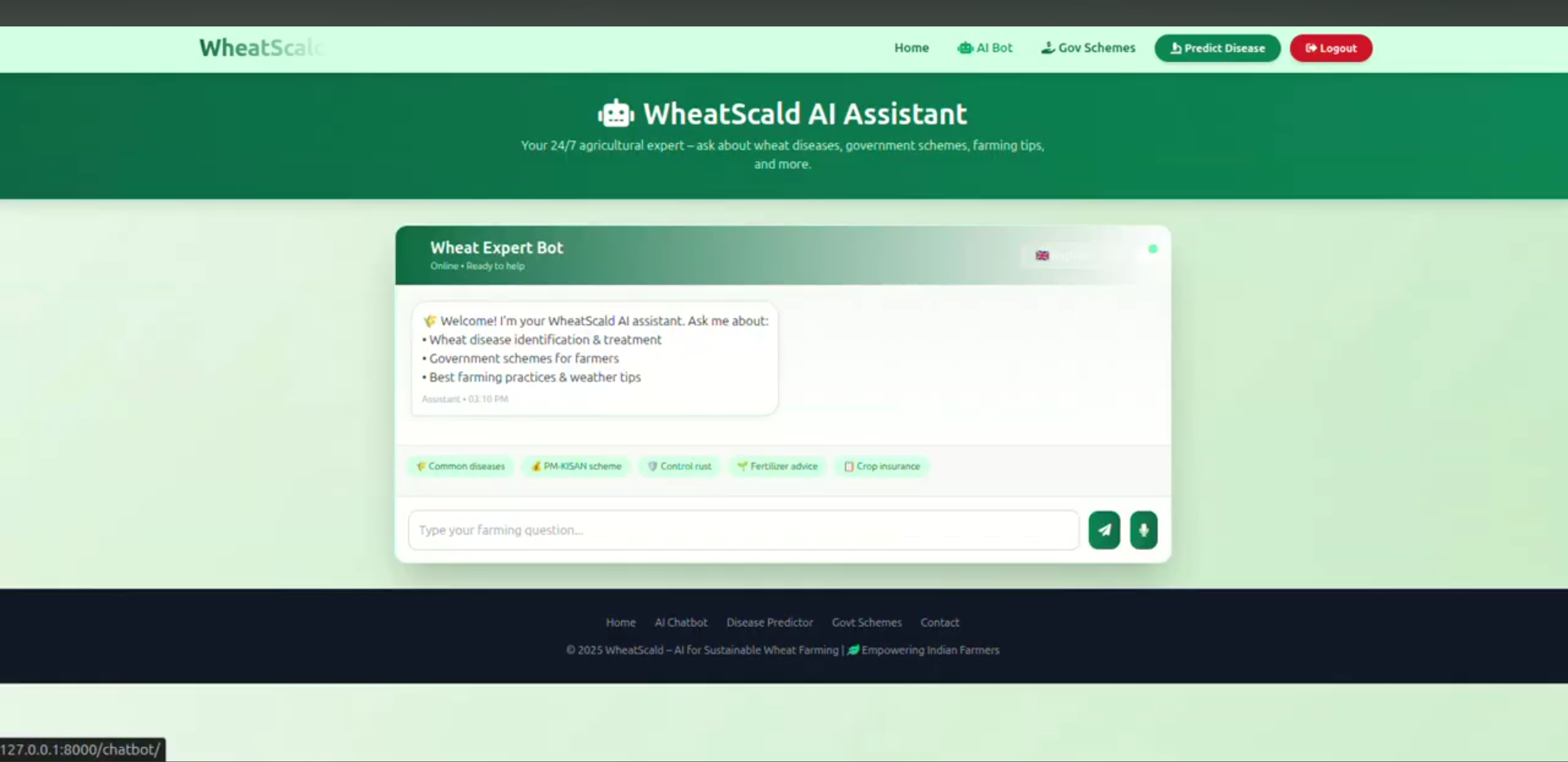This screenshot has width=1568, height=762.
Task: Focus the farming question input field
Action: [x=743, y=530]
